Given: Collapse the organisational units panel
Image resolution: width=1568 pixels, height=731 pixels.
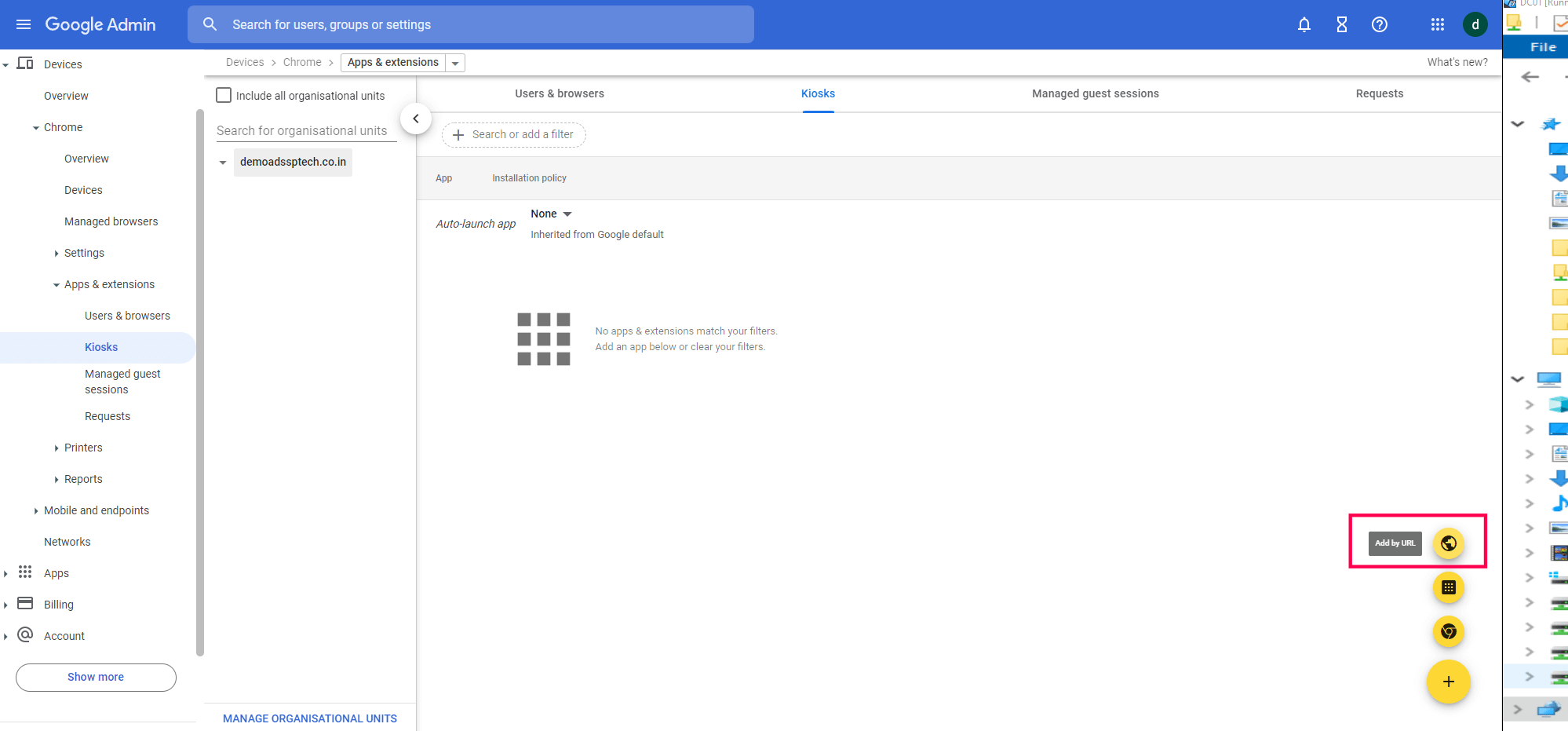Looking at the screenshot, I should pyautogui.click(x=416, y=119).
